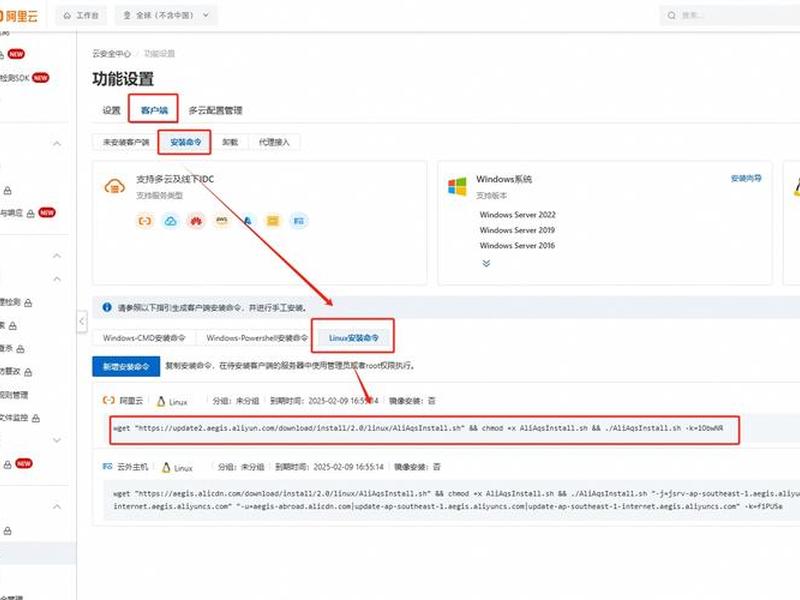Click the multi-cloud IDC cloud icon
The width and height of the screenshot is (800, 600).
click(x=114, y=187)
